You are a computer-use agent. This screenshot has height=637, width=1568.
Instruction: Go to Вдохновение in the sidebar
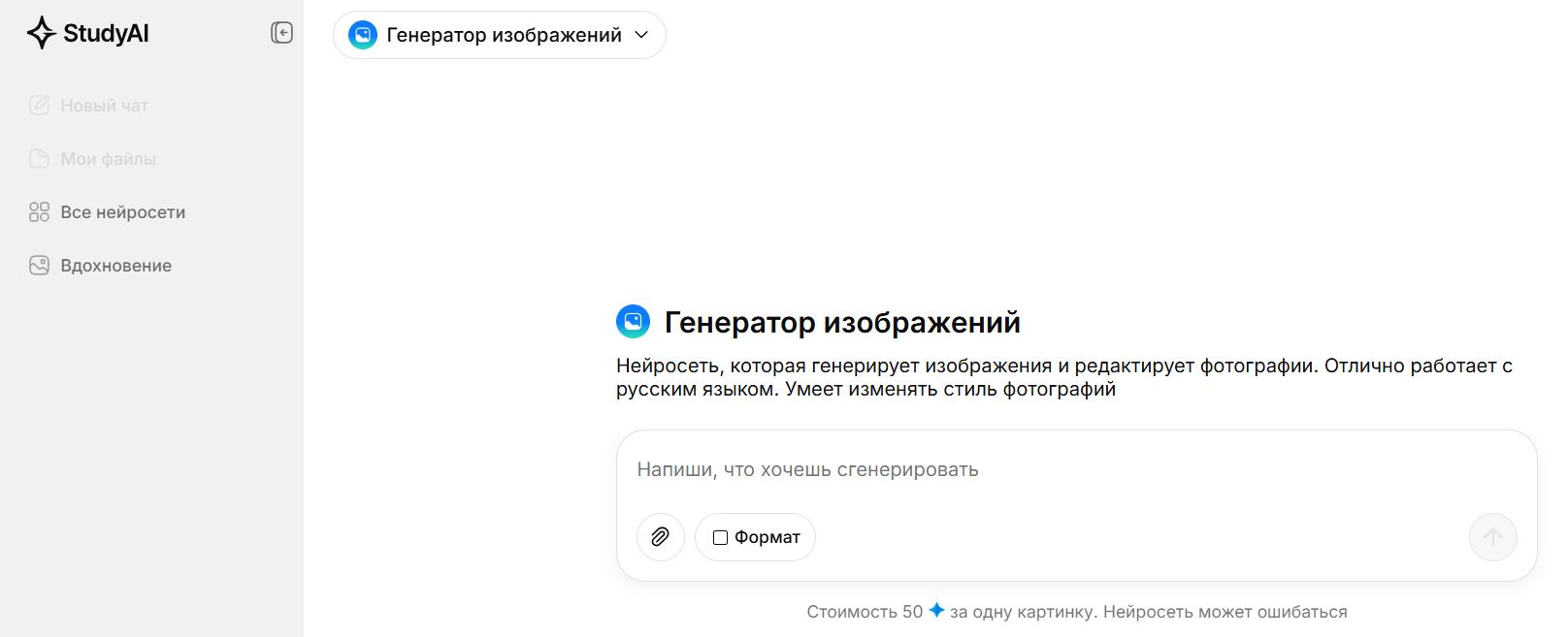coord(116,265)
